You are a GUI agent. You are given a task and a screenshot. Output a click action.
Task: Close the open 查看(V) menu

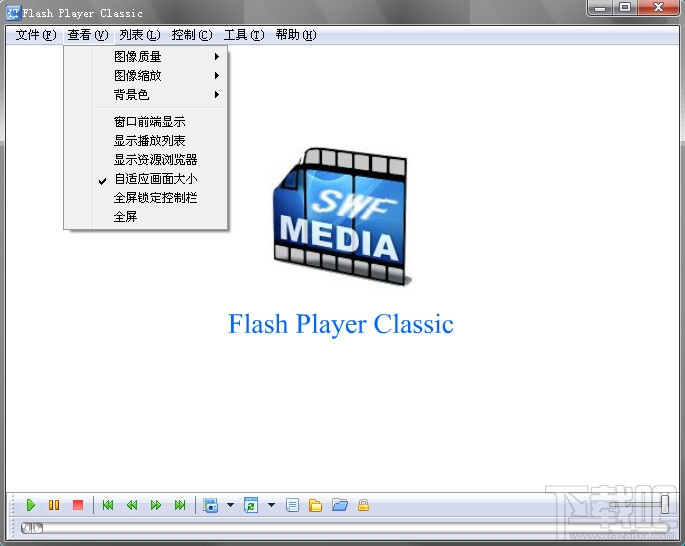pos(88,35)
